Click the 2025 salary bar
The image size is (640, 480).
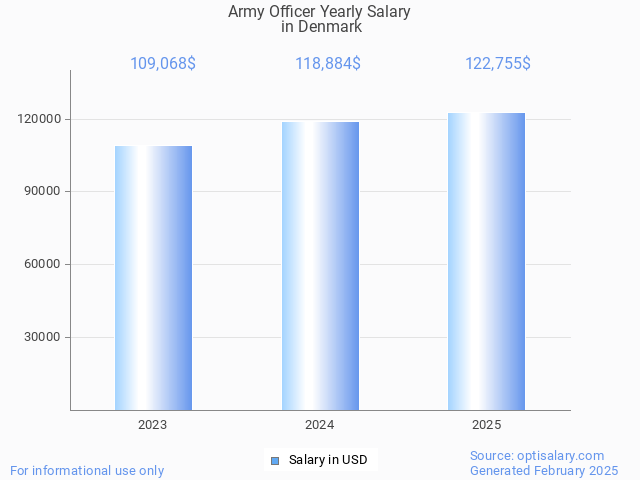487,262
